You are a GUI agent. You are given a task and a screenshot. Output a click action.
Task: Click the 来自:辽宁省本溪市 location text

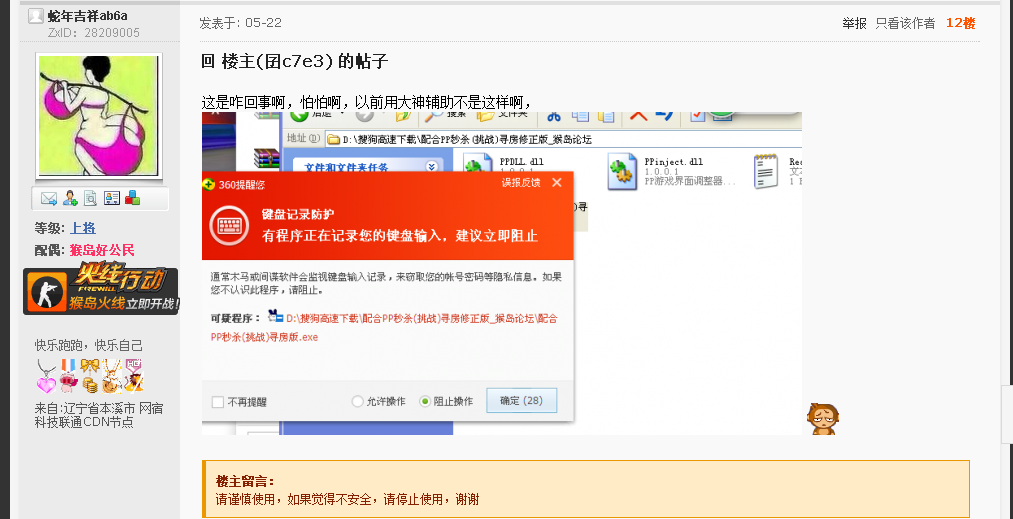[x=99, y=416]
